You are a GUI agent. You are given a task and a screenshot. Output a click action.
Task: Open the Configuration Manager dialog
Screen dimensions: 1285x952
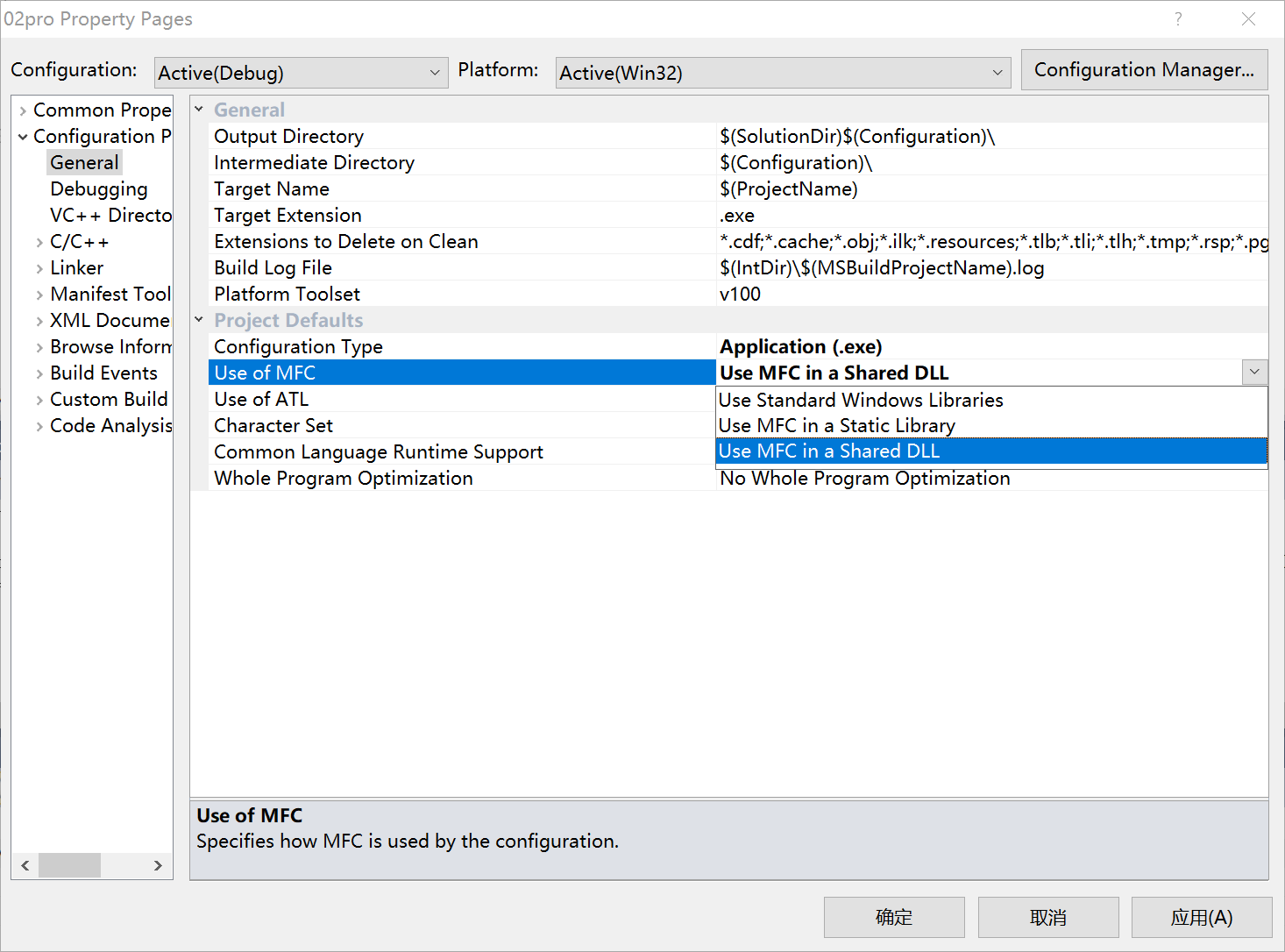[1144, 69]
